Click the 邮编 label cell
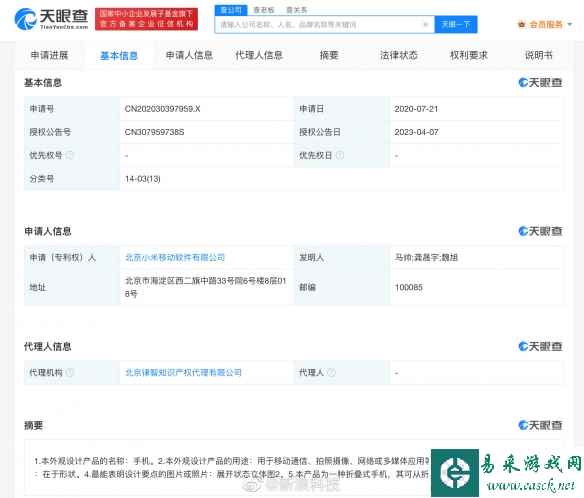The height and width of the screenshot is (498, 584). point(342,287)
